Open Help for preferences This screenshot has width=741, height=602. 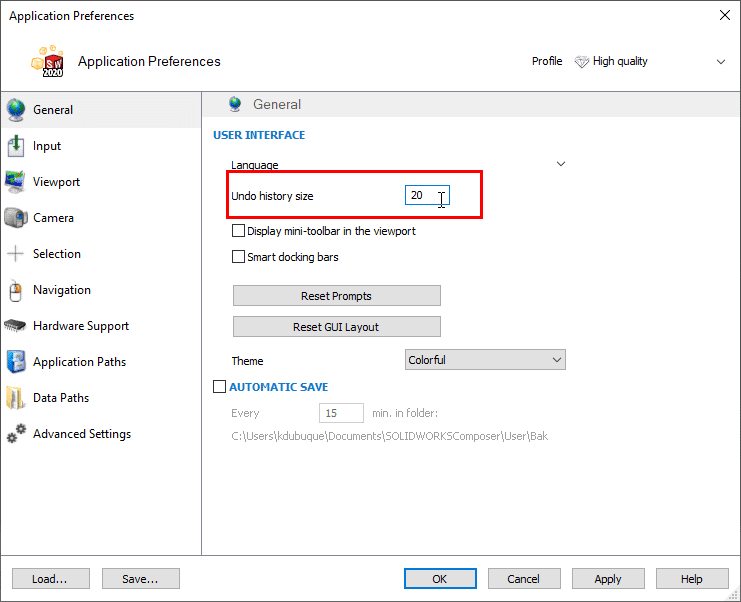click(692, 579)
